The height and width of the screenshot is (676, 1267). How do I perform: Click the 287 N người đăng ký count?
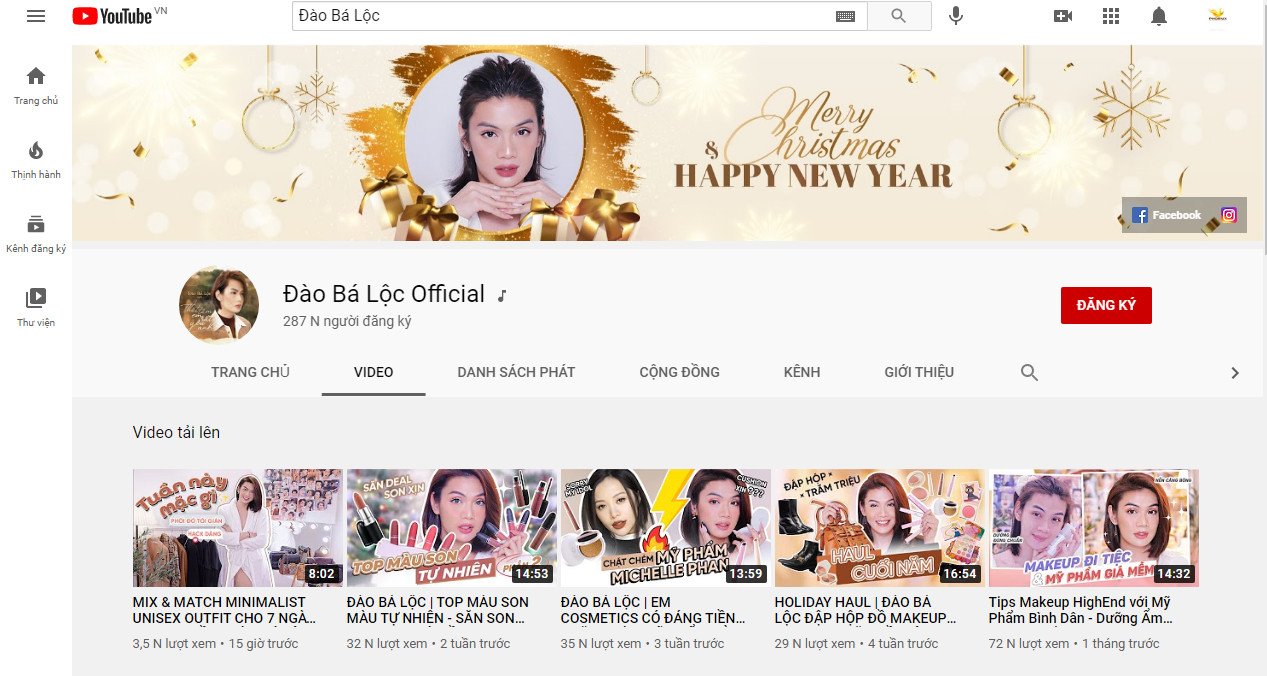(347, 321)
